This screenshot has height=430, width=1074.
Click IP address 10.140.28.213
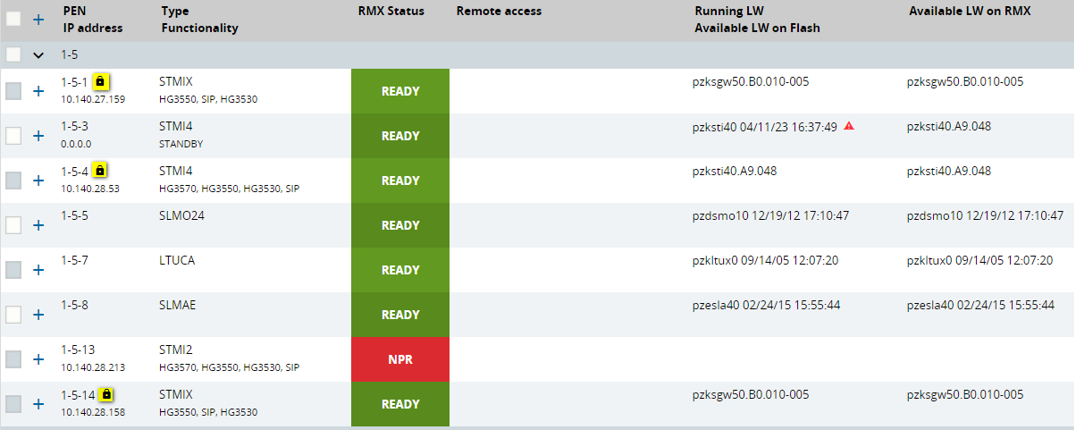(93, 367)
